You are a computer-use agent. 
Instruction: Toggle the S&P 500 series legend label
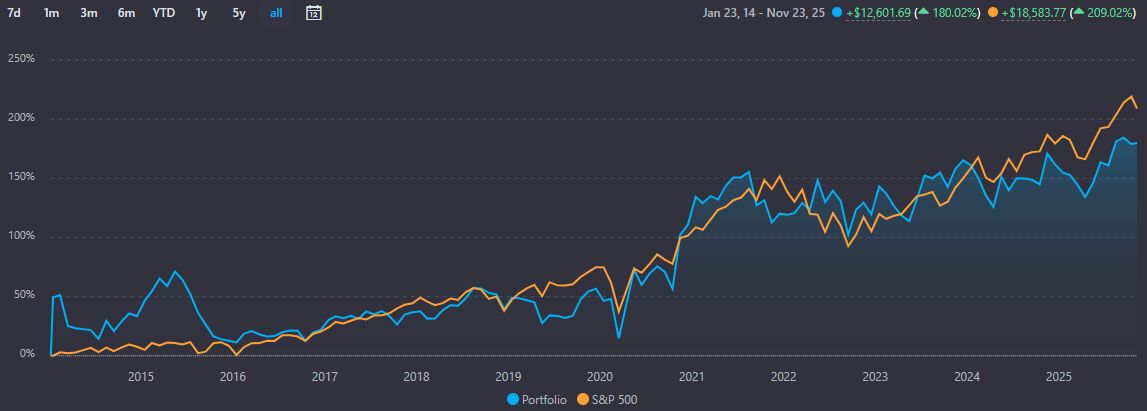click(x=614, y=399)
